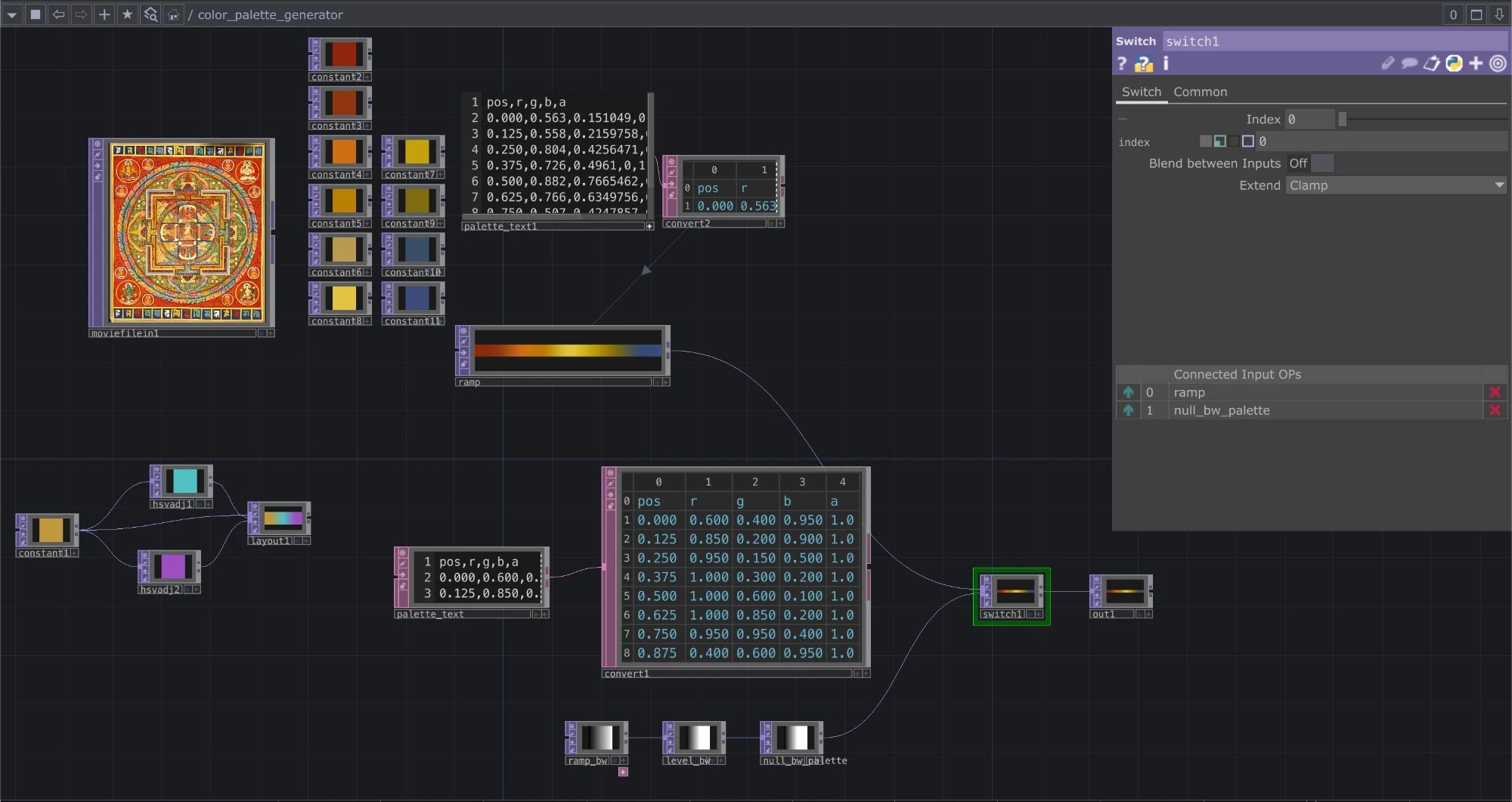
Task: Click the Python language icon
Action: pyautogui.click(x=1454, y=63)
